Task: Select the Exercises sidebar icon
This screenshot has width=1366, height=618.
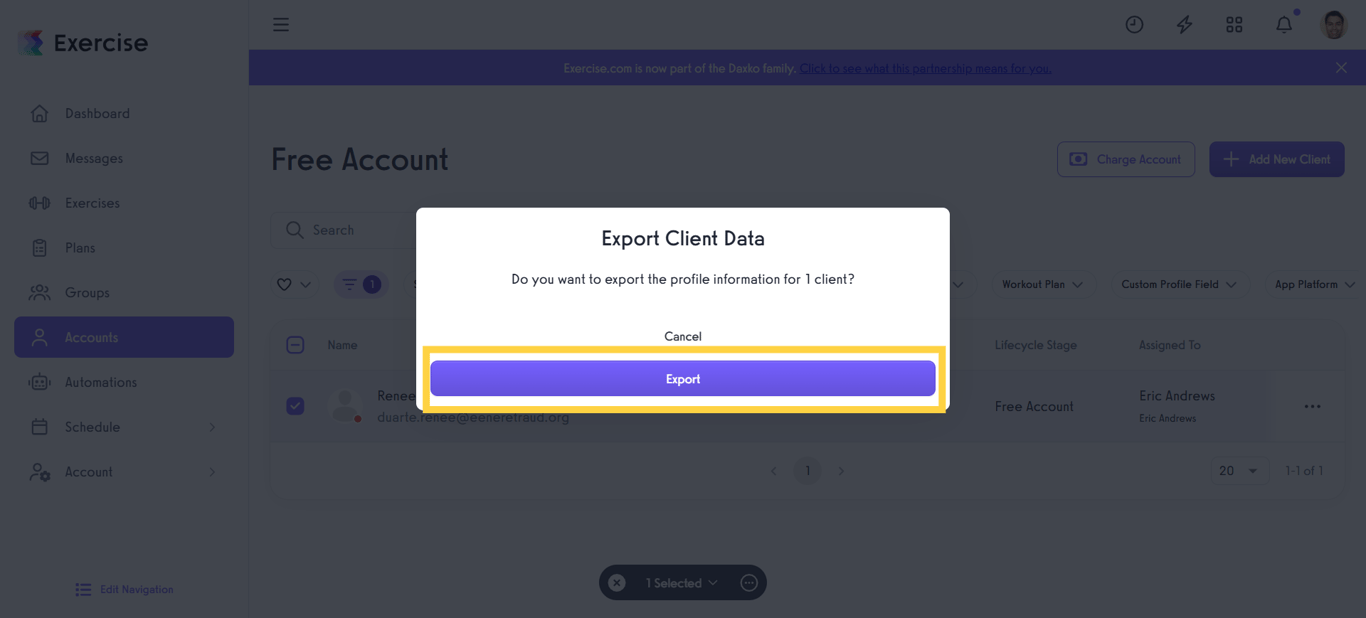Action: coord(39,202)
